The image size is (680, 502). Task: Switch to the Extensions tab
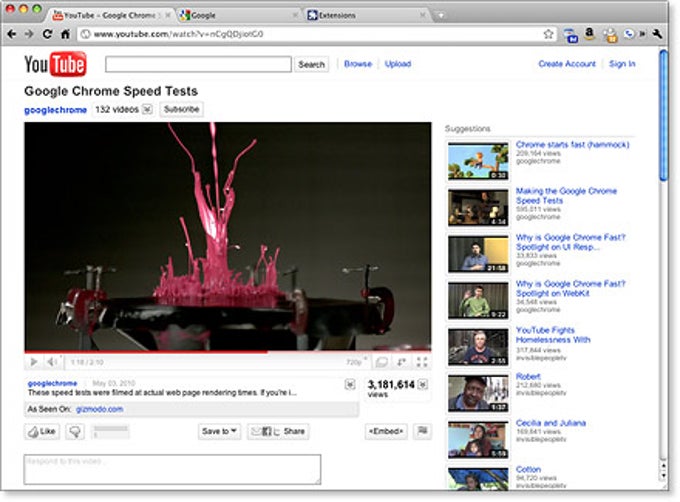365,15
